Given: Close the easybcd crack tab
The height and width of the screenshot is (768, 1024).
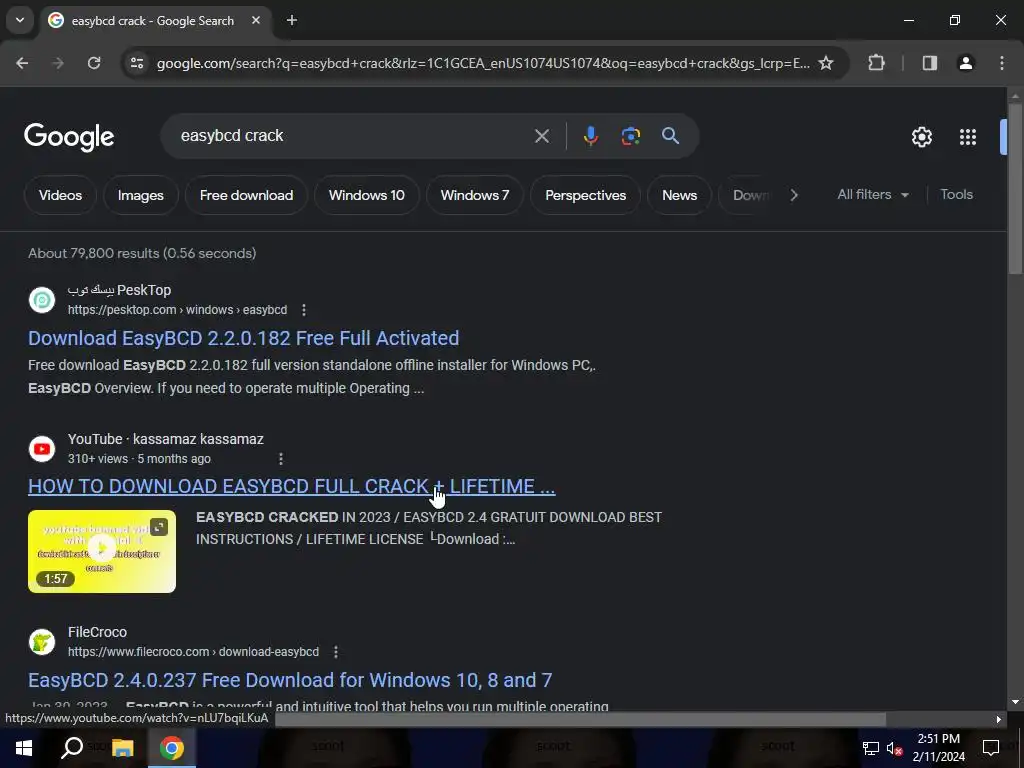Looking at the screenshot, I should pos(256,21).
